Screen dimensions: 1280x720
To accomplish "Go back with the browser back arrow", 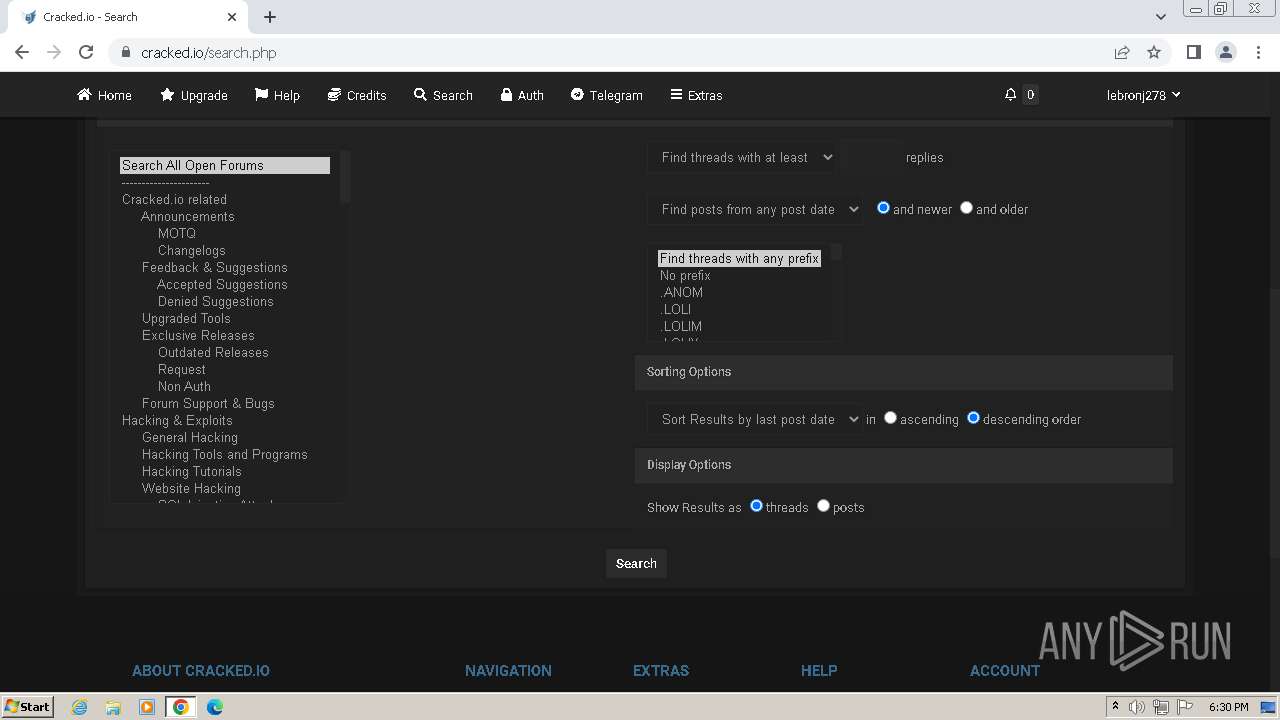I will 22,52.
